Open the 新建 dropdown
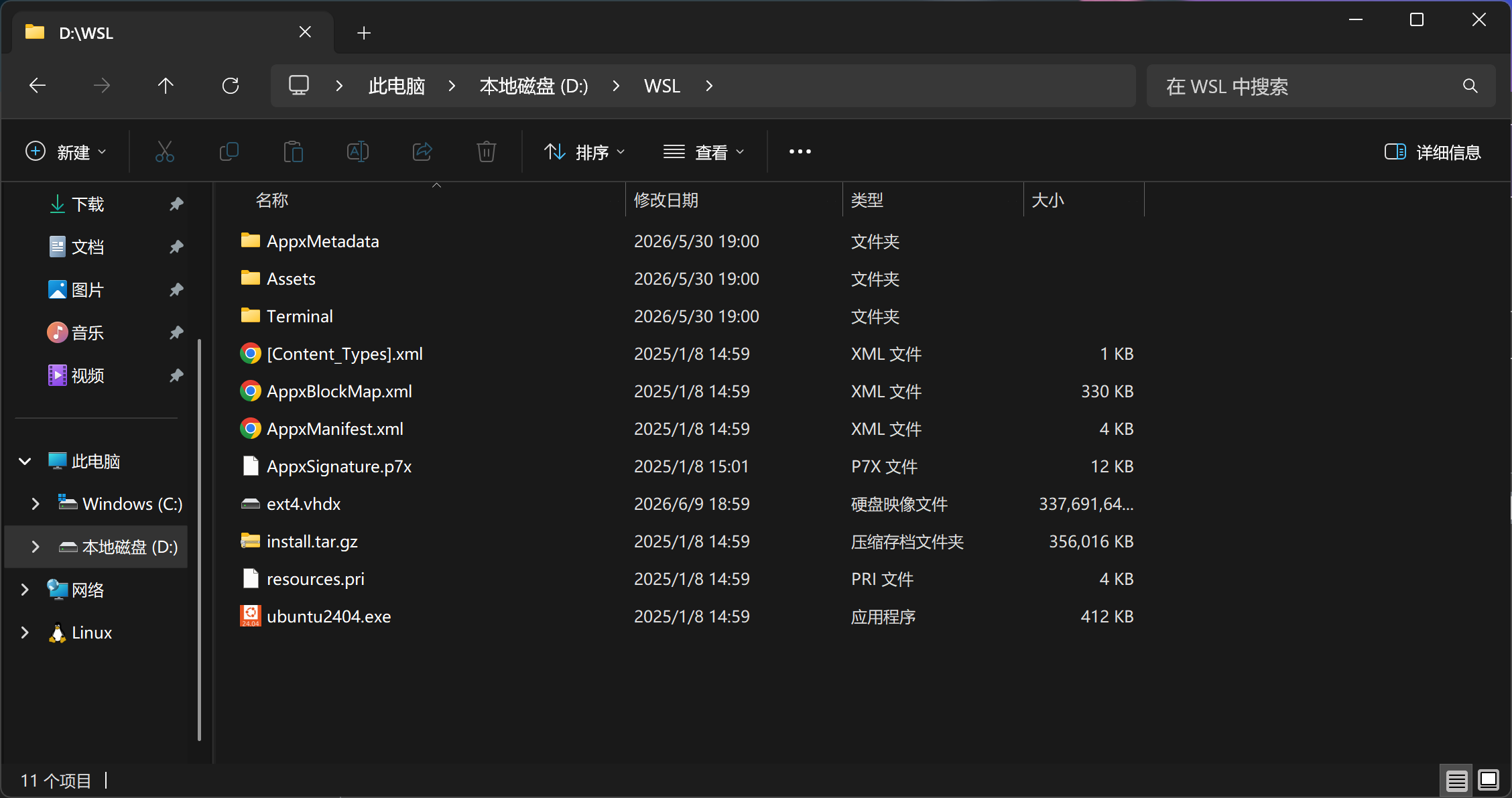 tap(66, 152)
